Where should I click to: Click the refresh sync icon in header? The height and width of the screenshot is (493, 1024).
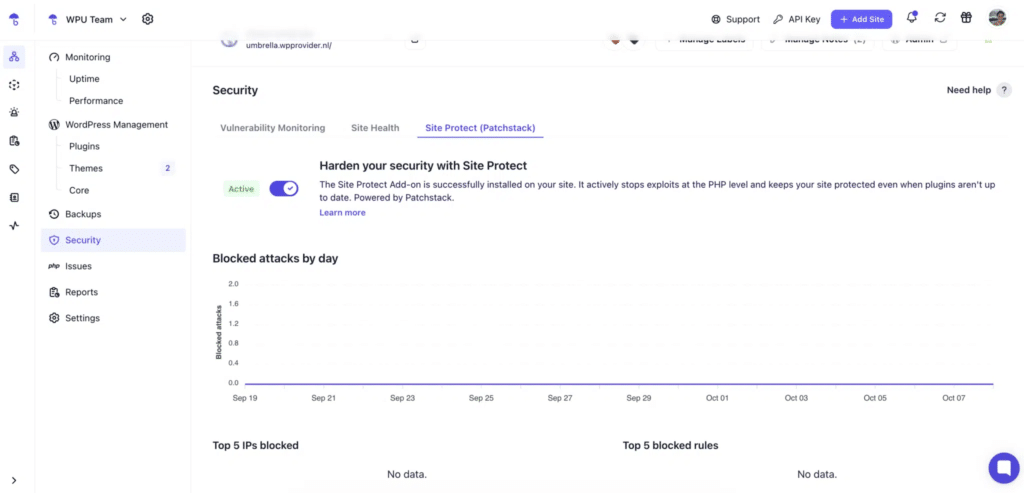pyautogui.click(x=940, y=18)
